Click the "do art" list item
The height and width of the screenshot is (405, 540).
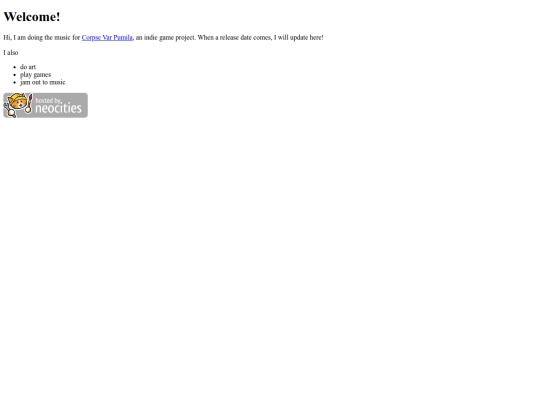click(28, 67)
